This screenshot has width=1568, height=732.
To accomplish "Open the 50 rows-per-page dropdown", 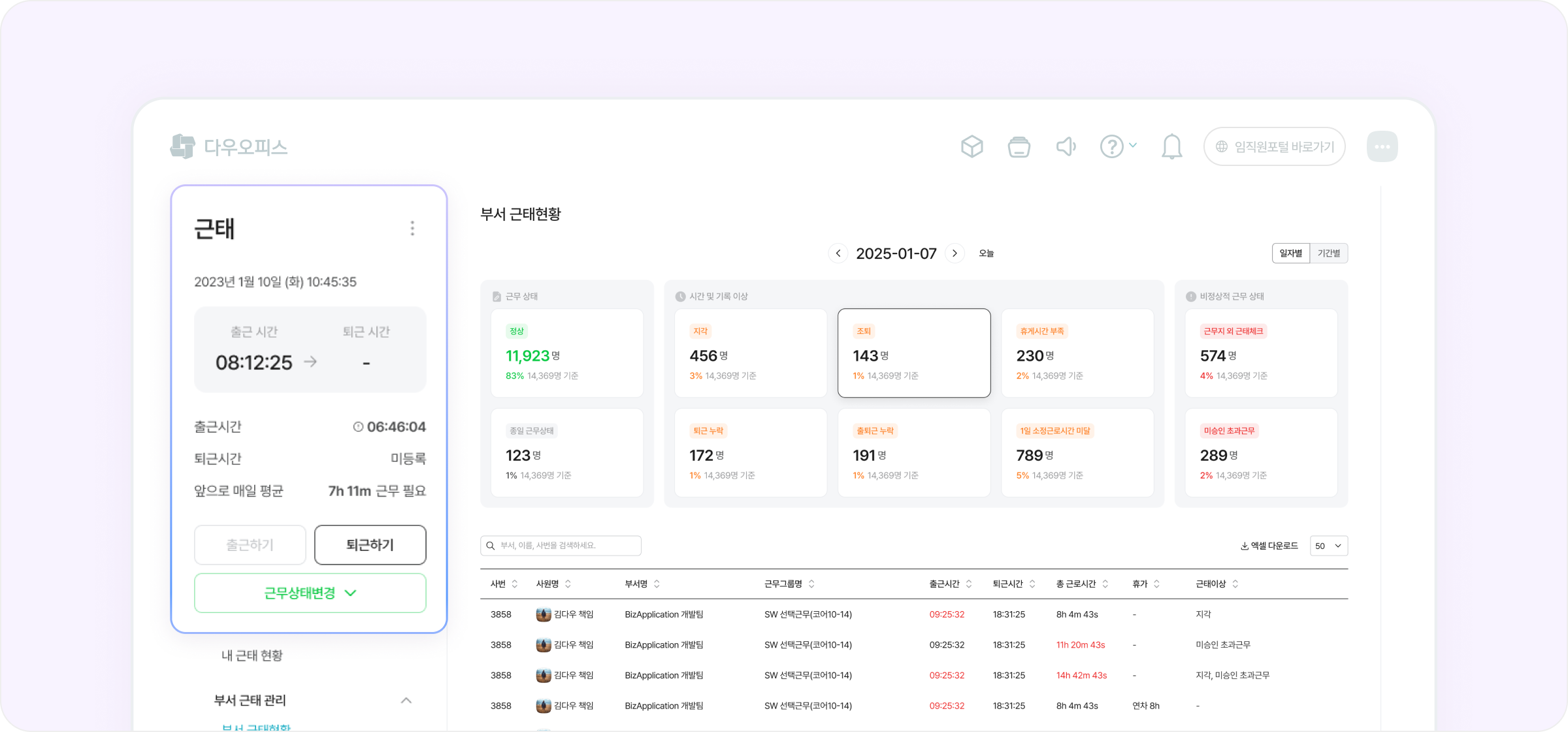I will 1328,546.
